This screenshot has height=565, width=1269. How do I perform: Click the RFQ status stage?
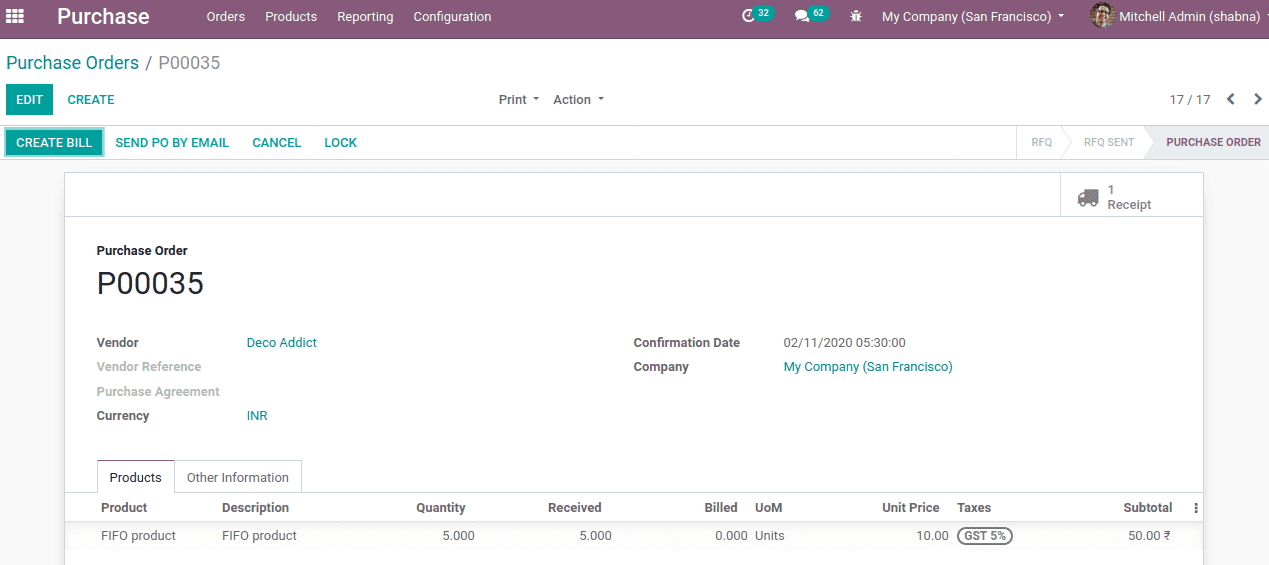pos(1041,142)
